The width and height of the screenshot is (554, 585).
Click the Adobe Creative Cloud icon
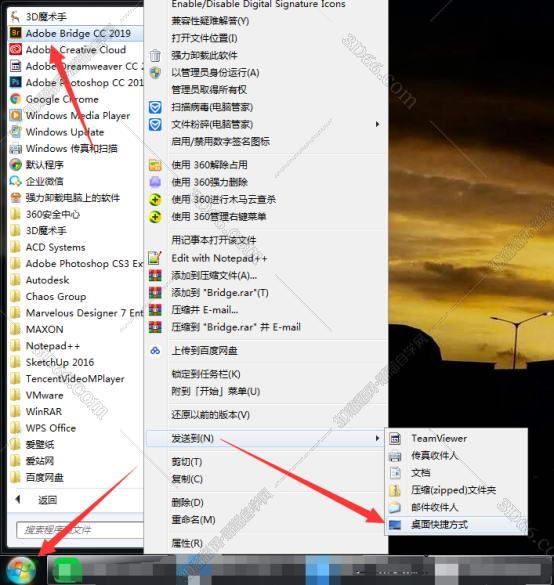point(15,50)
